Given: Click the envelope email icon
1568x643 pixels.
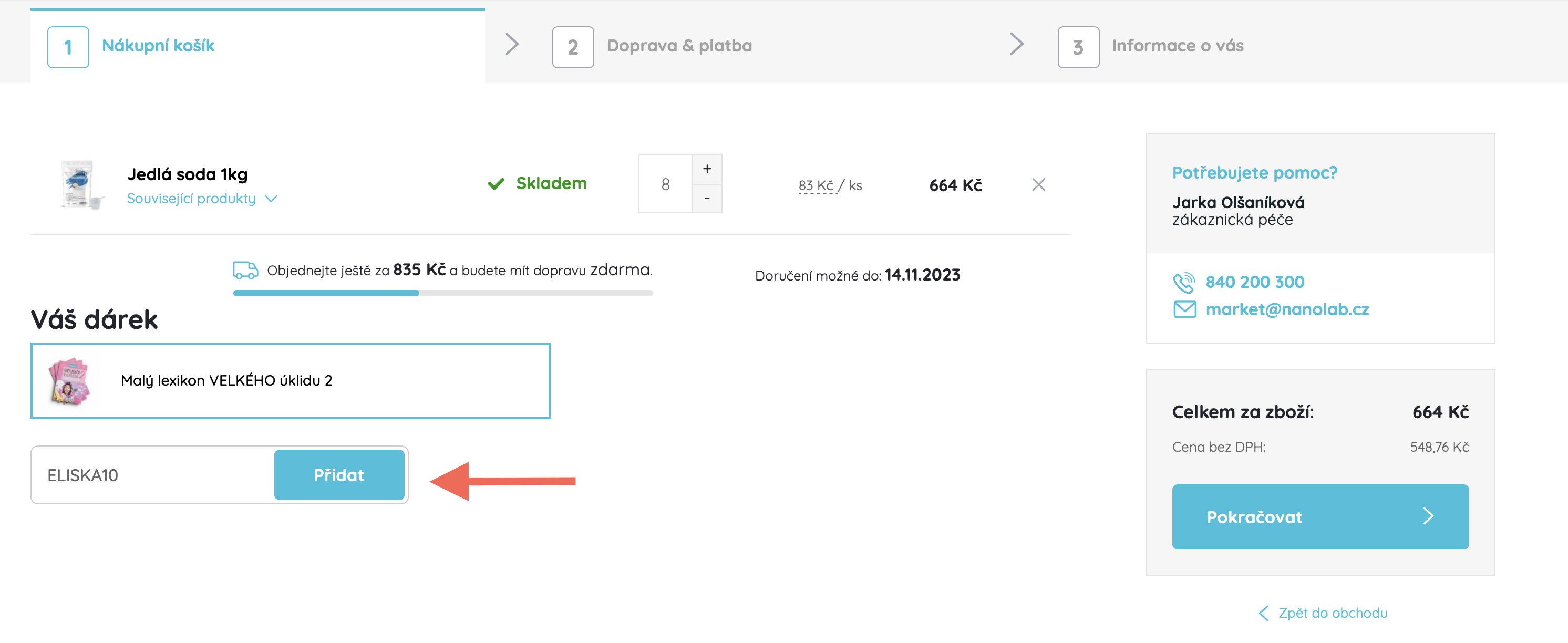Looking at the screenshot, I should pyautogui.click(x=1184, y=309).
